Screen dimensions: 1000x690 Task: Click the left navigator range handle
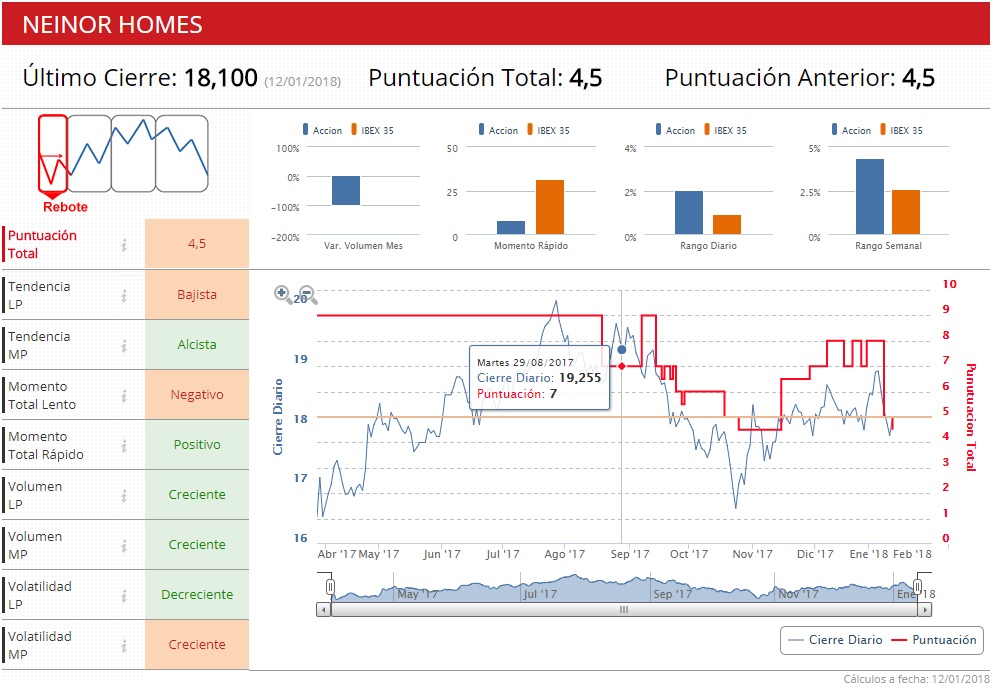[x=330, y=587]
